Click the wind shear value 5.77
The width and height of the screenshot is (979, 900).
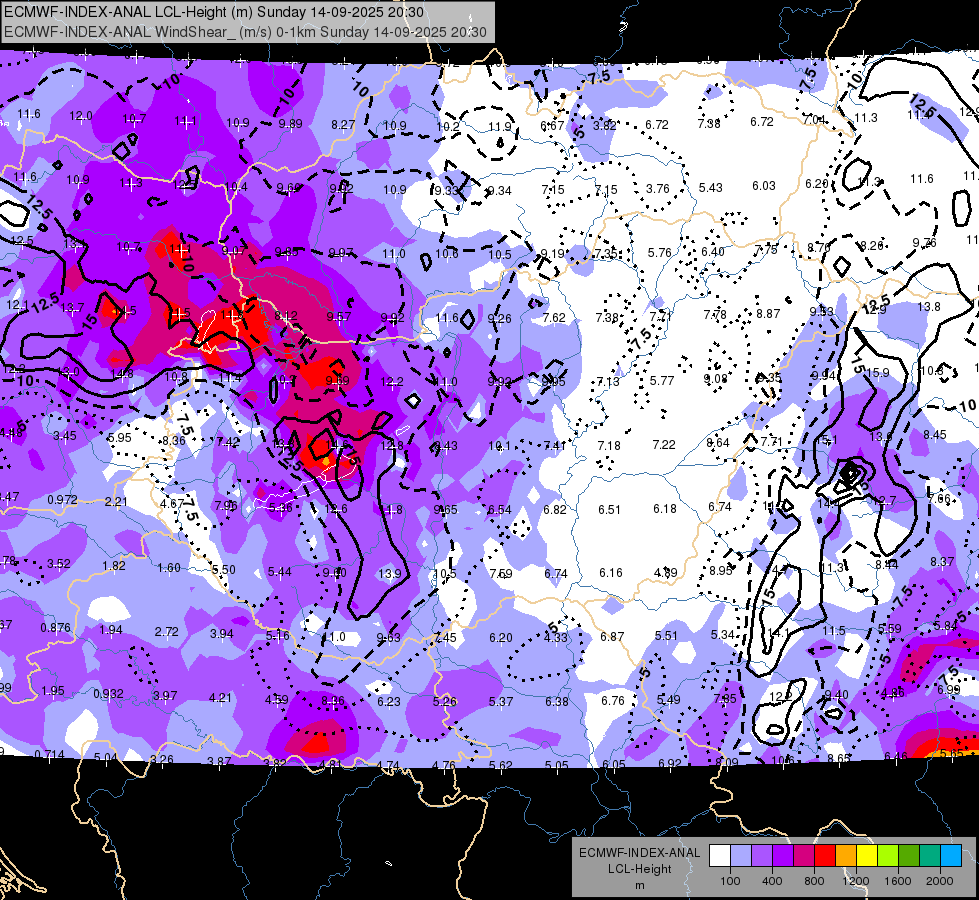pos(662,380)
